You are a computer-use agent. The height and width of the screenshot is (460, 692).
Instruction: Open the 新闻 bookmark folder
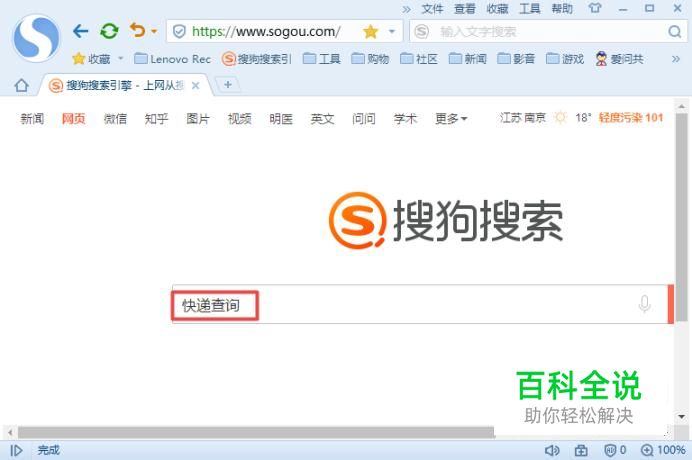point(467,59)
